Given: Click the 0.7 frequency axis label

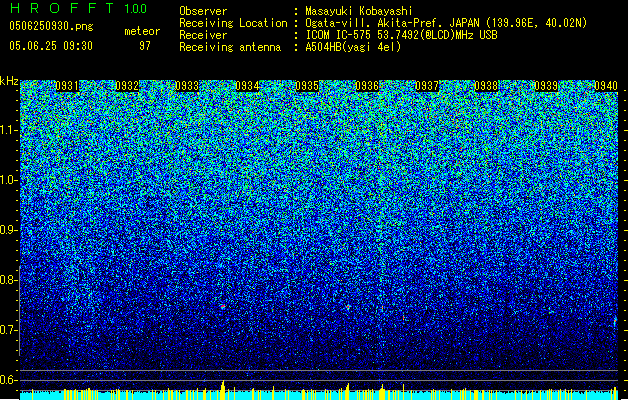Looking at the screenshot, I should pos(9,330).
